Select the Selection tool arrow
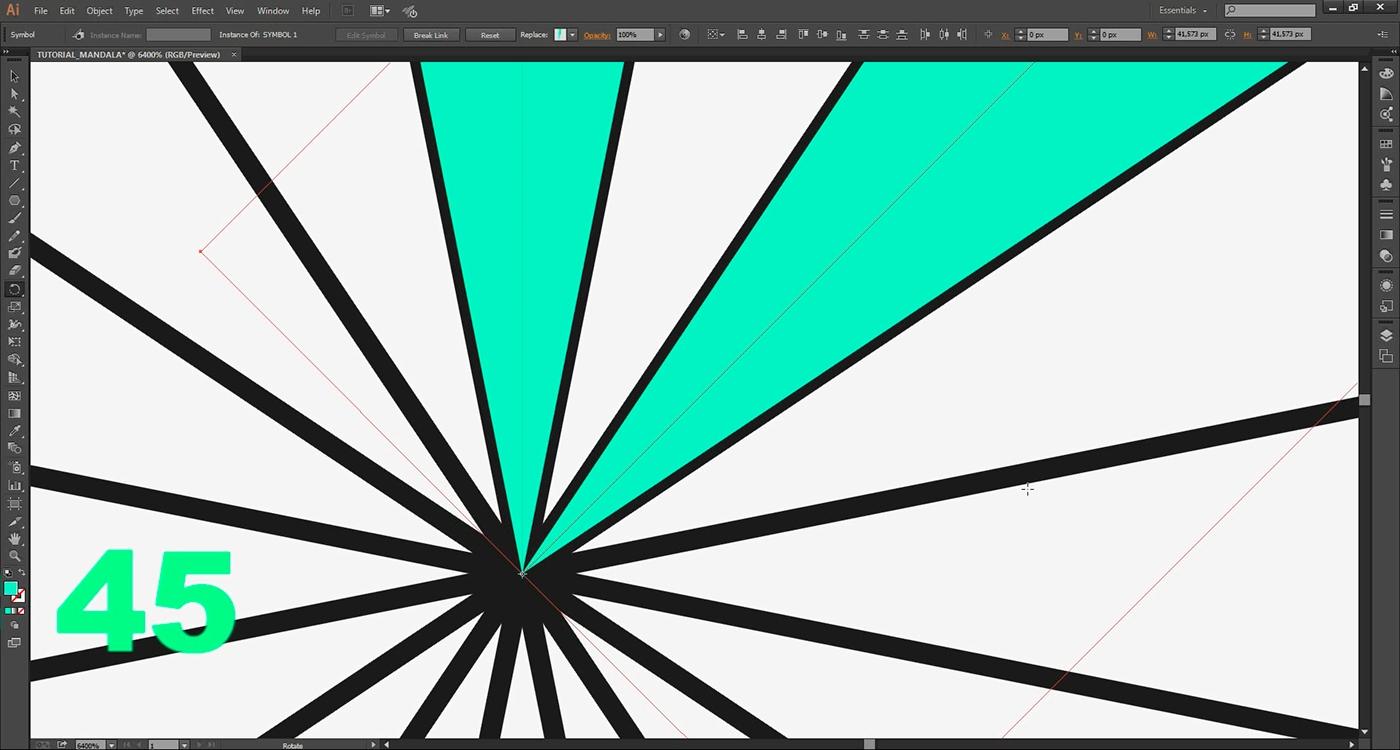Screen dimensions: 1400x750 pyautogui.click(x=14, y=76)
